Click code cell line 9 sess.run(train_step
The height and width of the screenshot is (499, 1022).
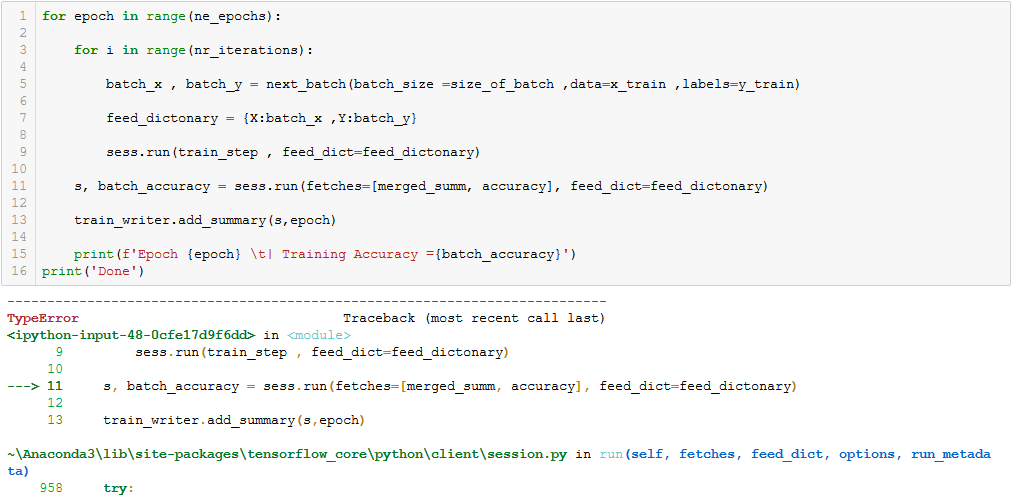pyautogui.click(x=293, y=152)
